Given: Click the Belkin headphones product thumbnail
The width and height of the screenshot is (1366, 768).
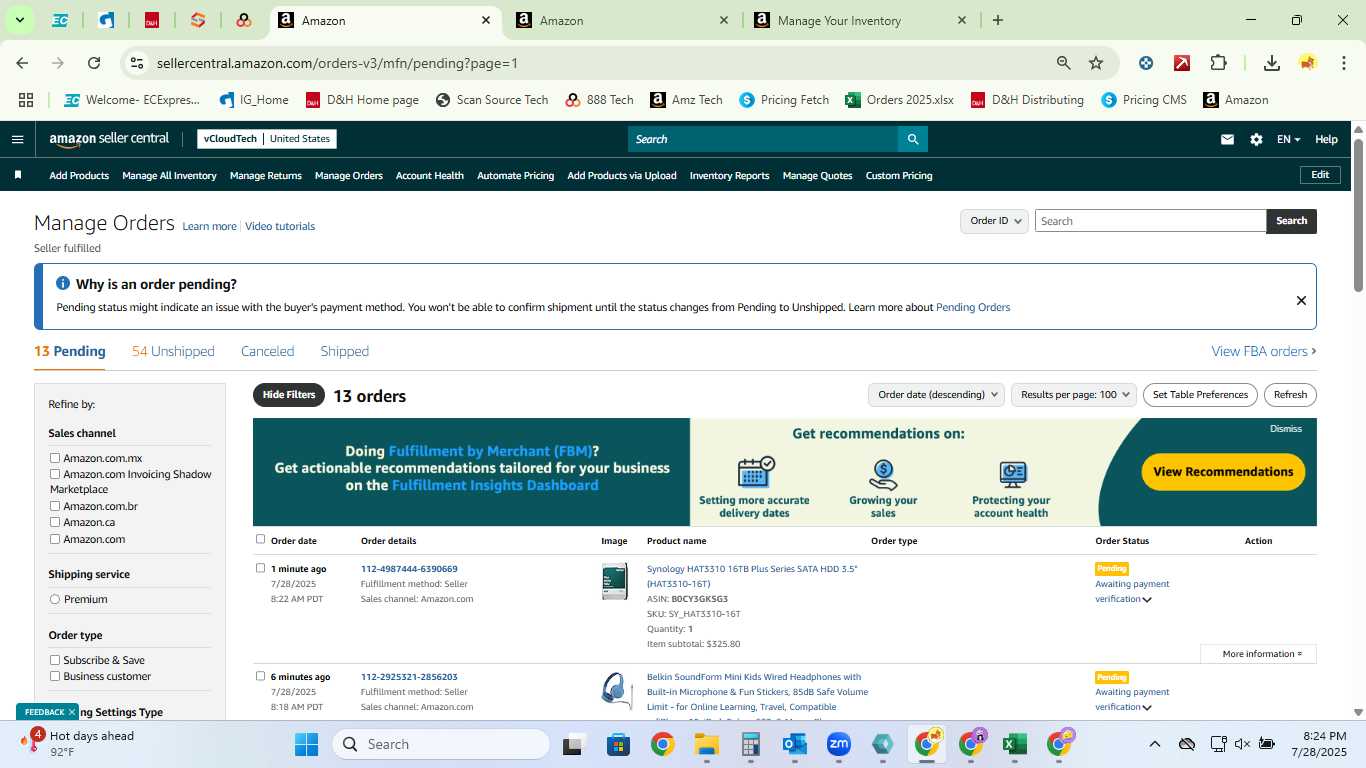Looking at the screenshot, I should pos(616,690).
